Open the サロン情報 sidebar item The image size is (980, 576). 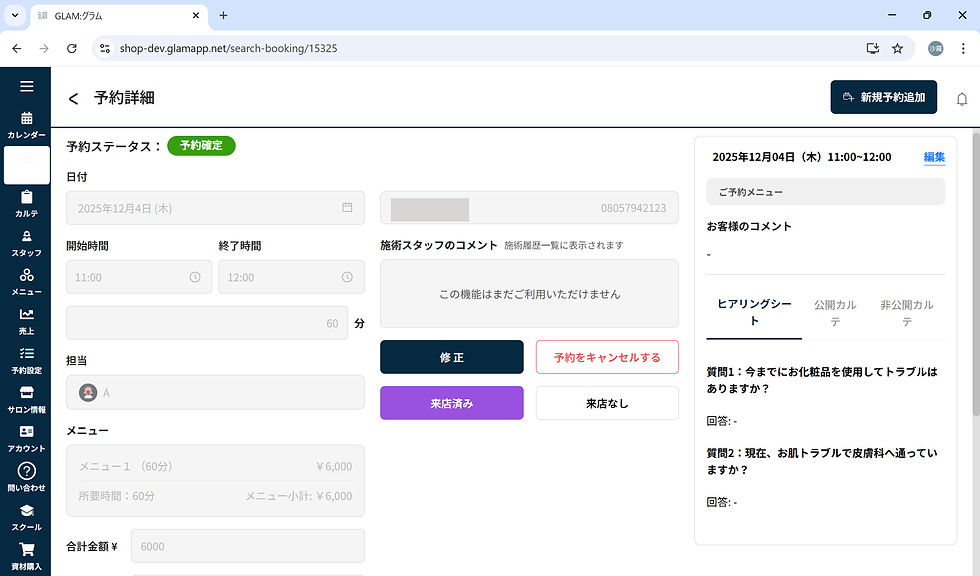pyautogui.click(x=26, y=400)
